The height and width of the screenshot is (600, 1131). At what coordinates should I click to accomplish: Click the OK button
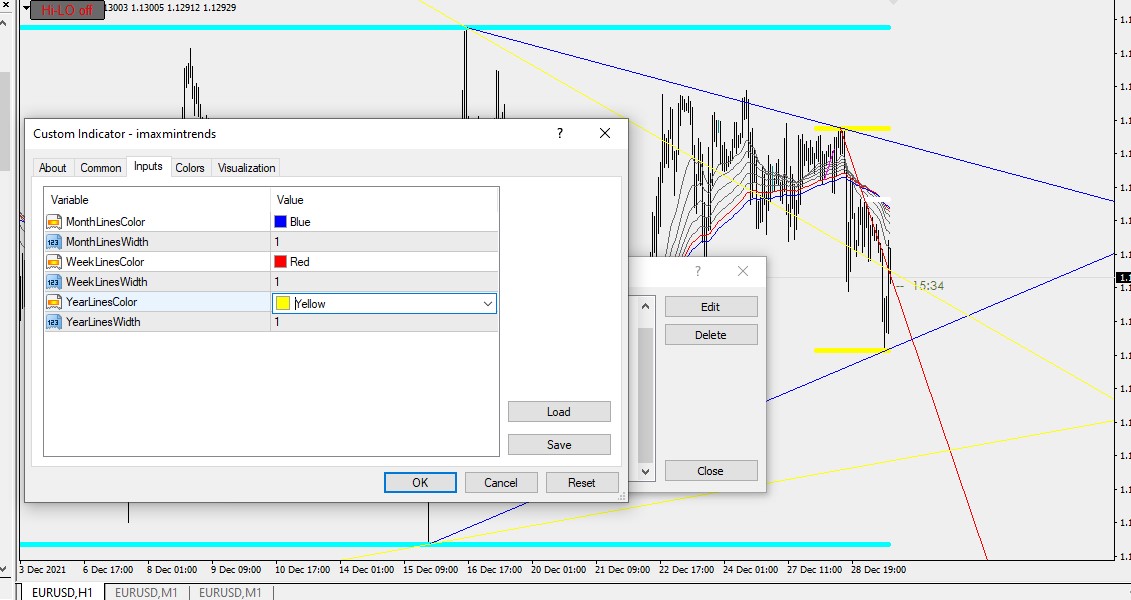point(420,482)
